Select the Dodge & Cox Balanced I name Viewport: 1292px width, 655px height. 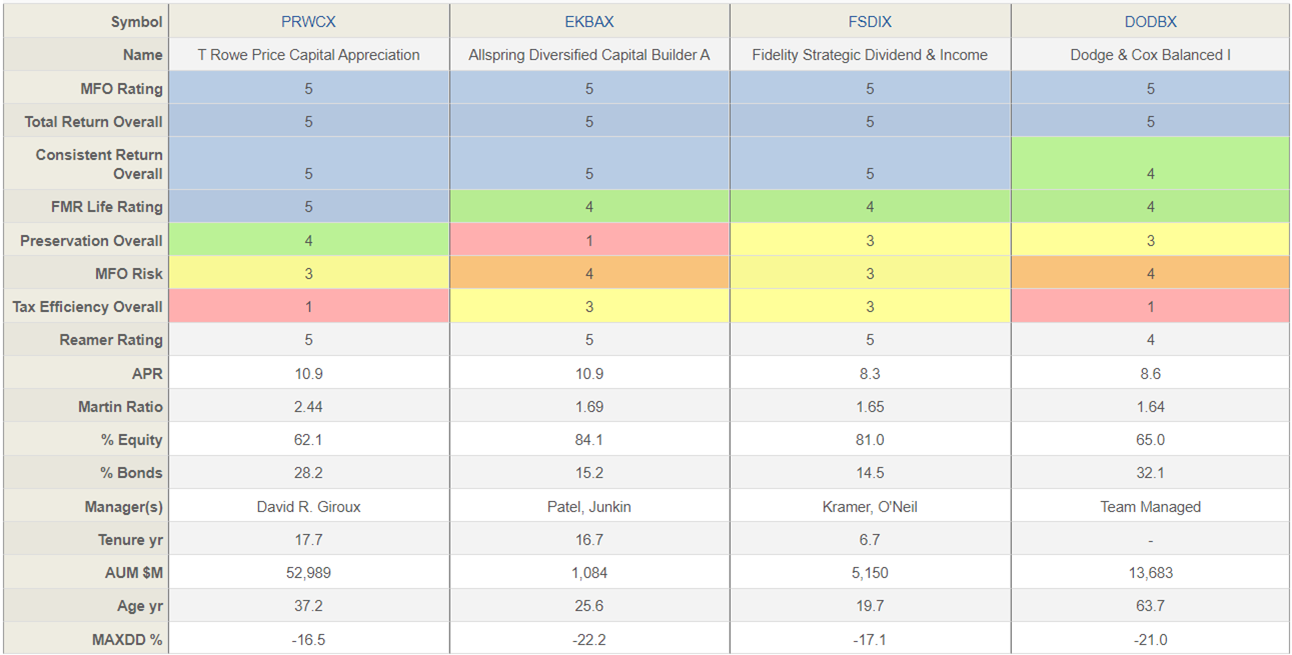point(1150,55)
